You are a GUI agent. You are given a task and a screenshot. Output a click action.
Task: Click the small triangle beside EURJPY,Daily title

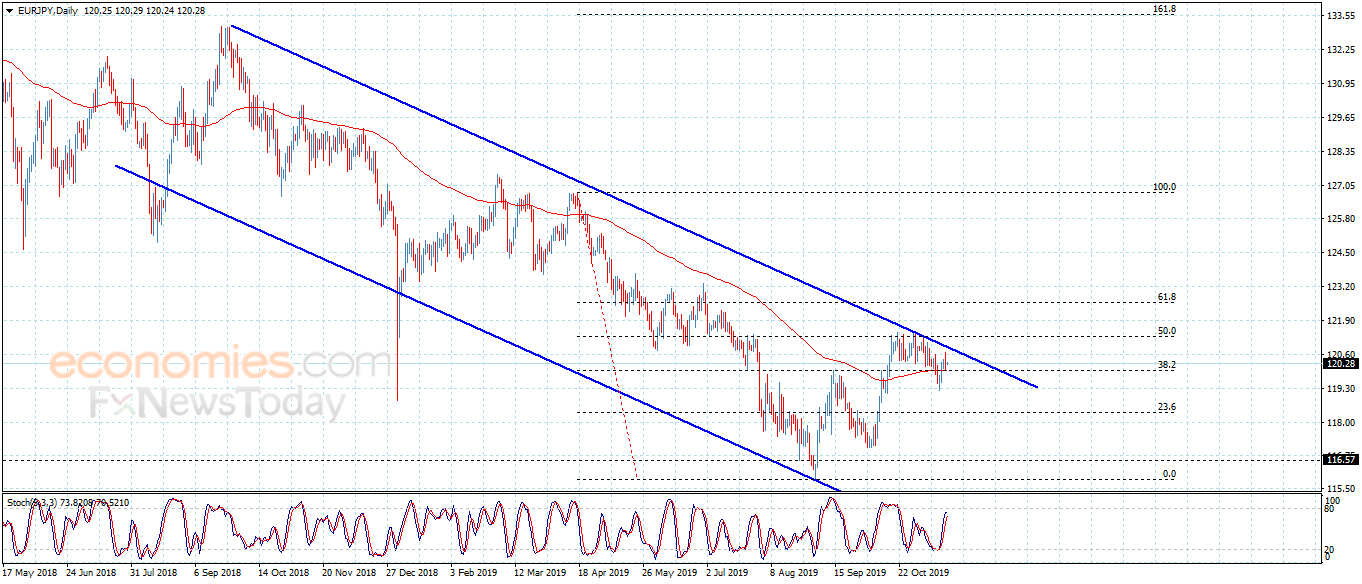point(9,9)
